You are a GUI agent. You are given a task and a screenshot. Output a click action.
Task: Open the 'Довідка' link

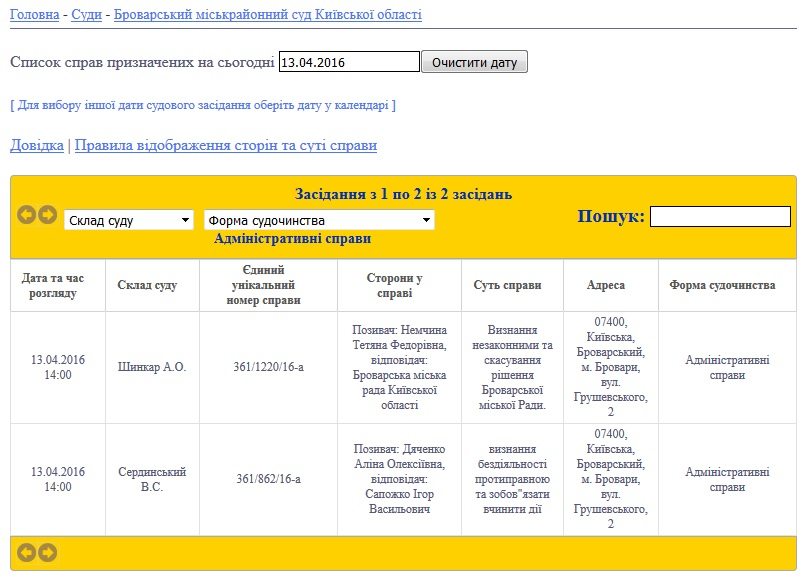pos(37,145)
